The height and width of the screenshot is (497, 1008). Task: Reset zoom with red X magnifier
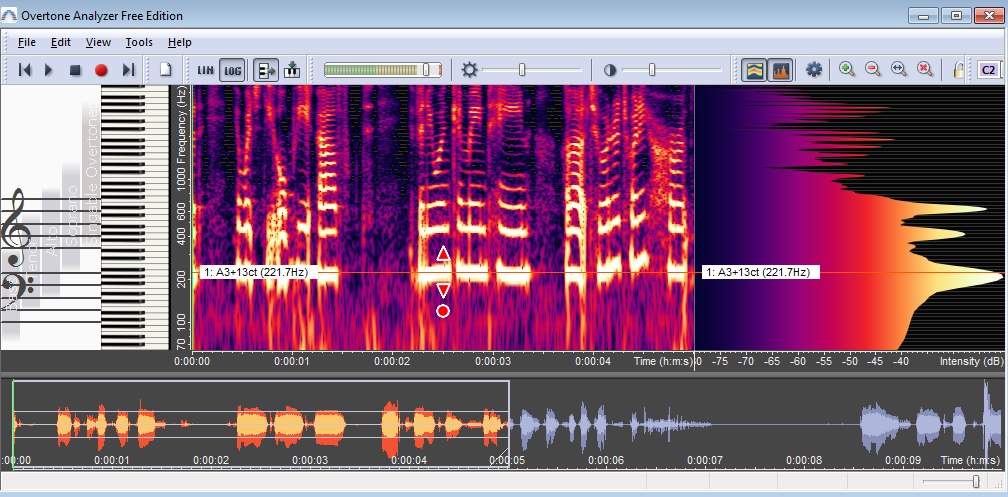[924, 69]
